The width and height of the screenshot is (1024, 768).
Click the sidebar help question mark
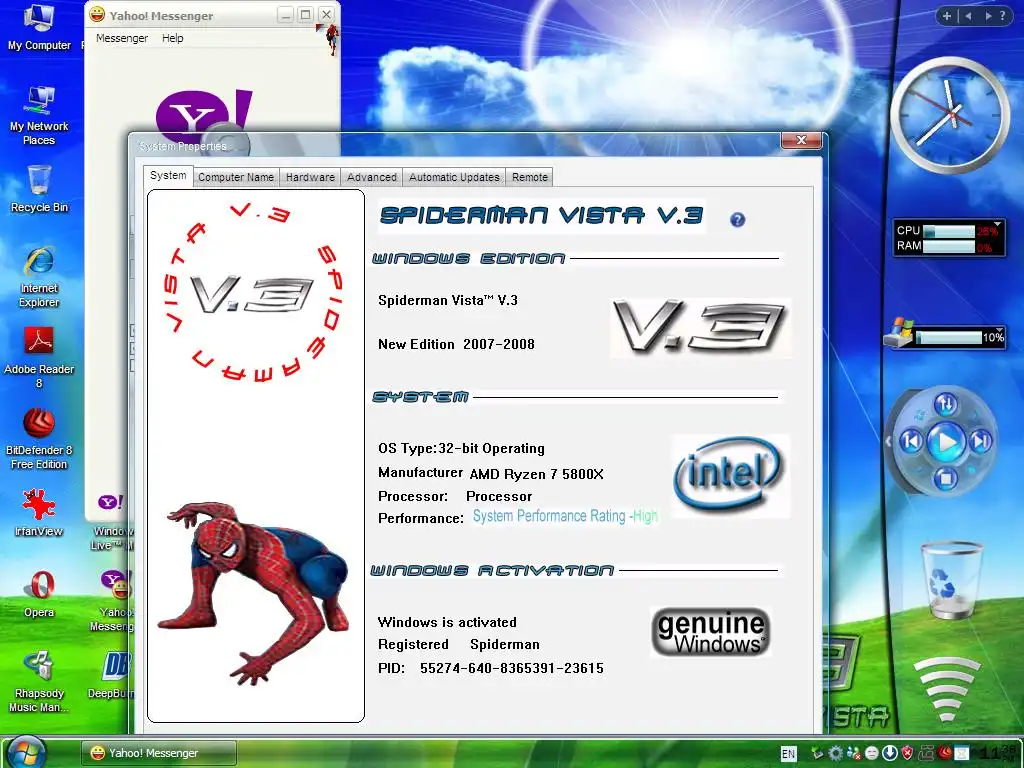(1003, 16)
